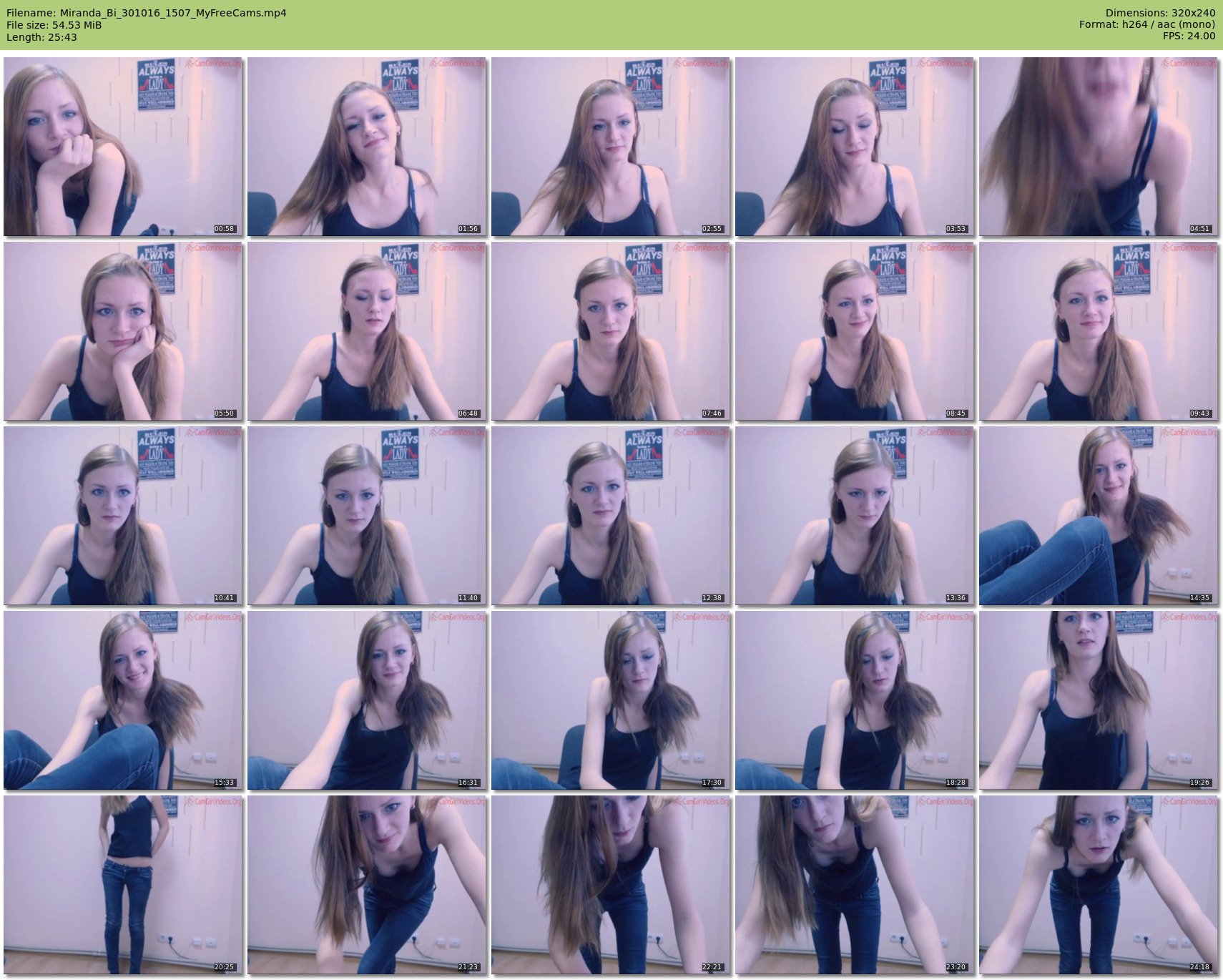Click the Filename text in the header
Image resolution: width=1223 pixels, height=980 pixels.
[x=147, y=13]
